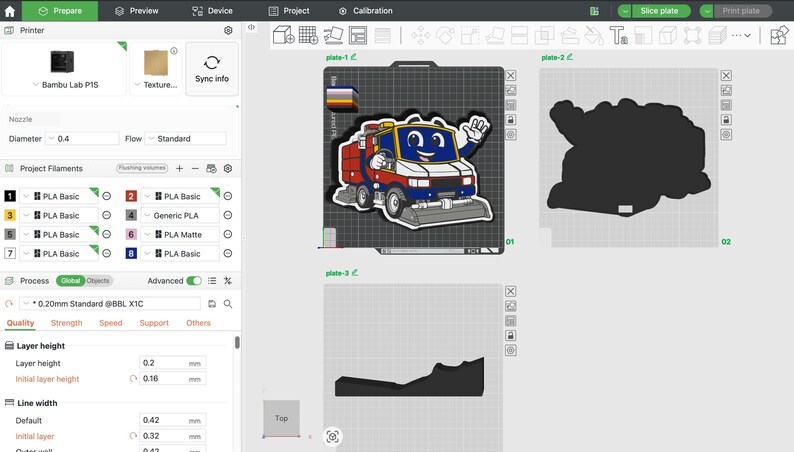The image size is (794, 452).
Task: Click the Add model cube icon
Action: tap(283, 35)
